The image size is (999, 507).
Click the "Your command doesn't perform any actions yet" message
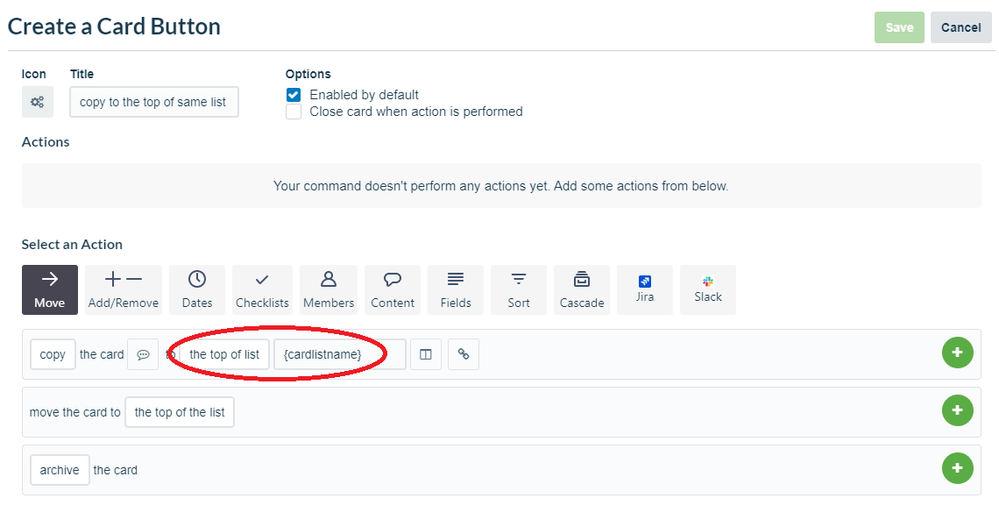click(x=501, y=186)
